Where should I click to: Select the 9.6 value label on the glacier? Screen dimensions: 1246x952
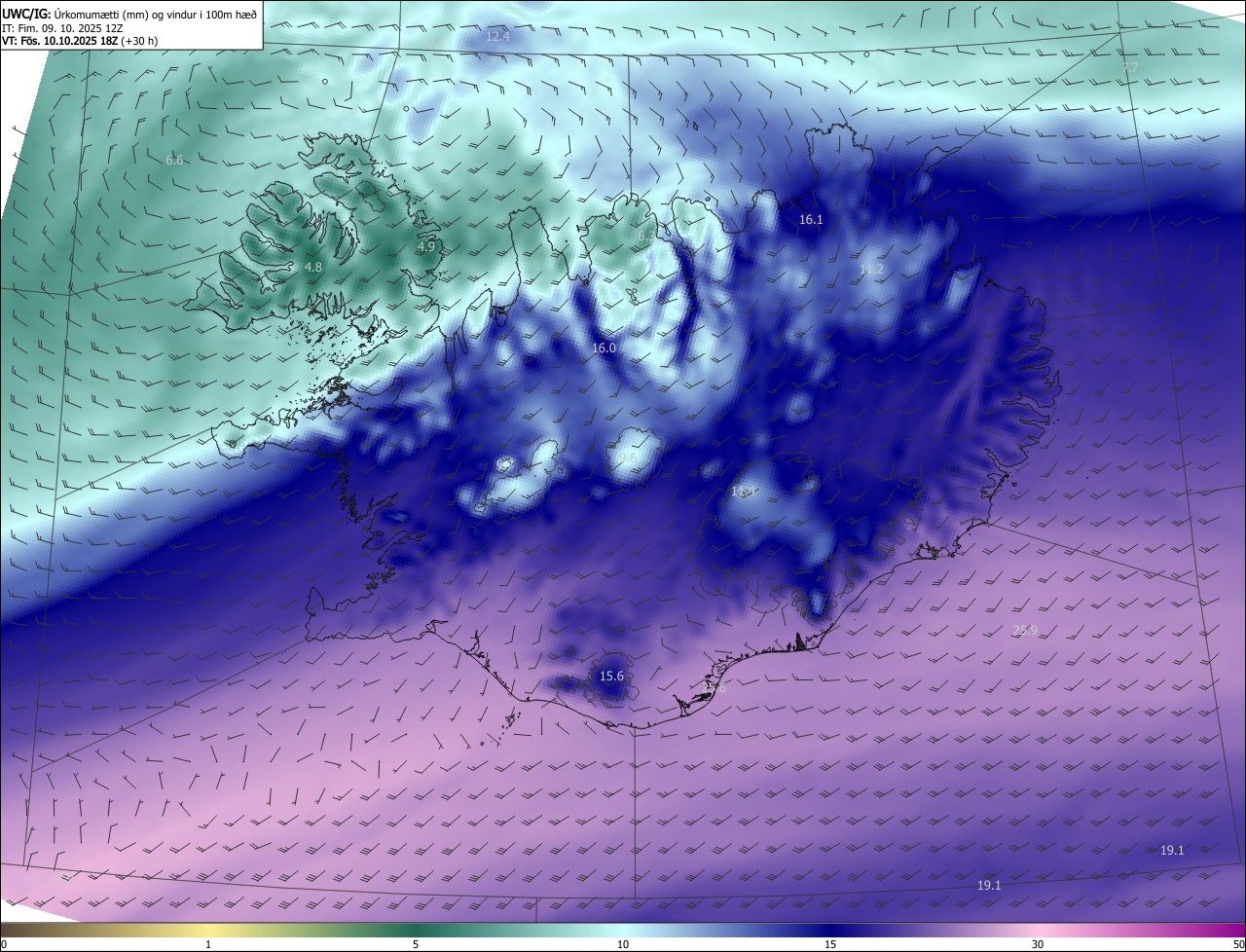(x=628, y=458)
